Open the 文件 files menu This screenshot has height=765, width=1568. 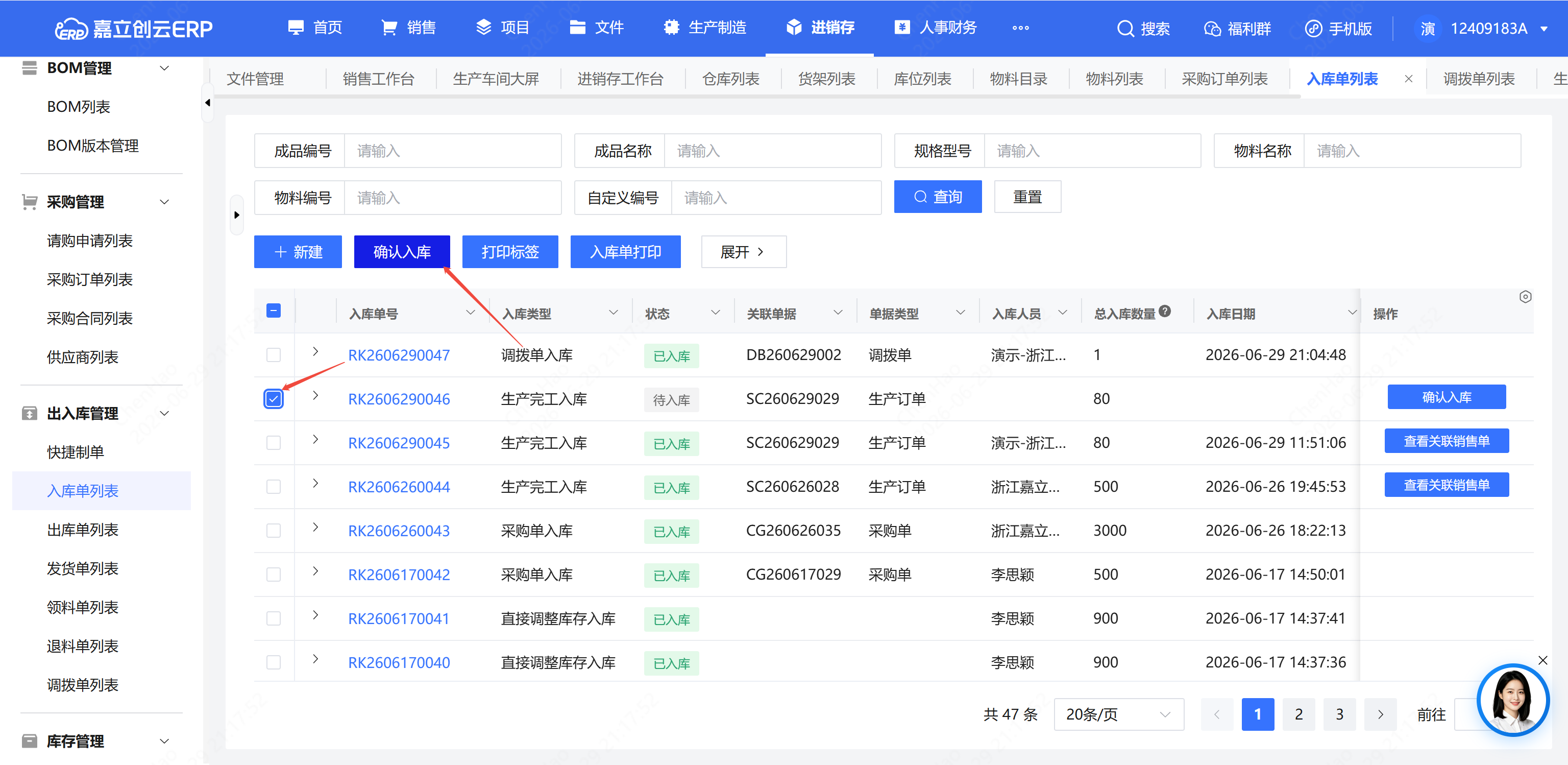(x=597, y=28)
